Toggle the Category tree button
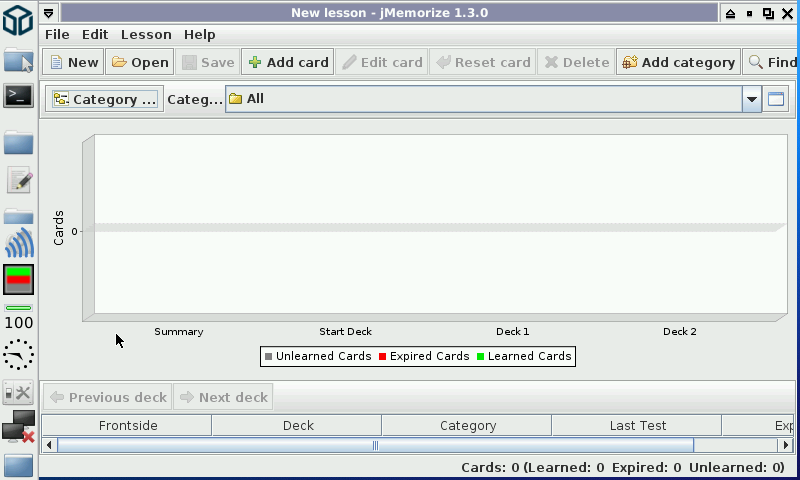This screenshot has width=800, height=480. pos(104,99)
